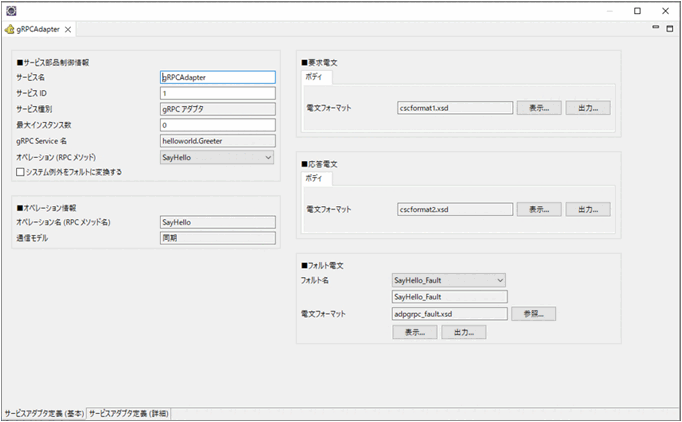Screen dimensions: 682x422
Task: Click 出力 button for cscformat1.xsd
Action: tap(588, 108)
